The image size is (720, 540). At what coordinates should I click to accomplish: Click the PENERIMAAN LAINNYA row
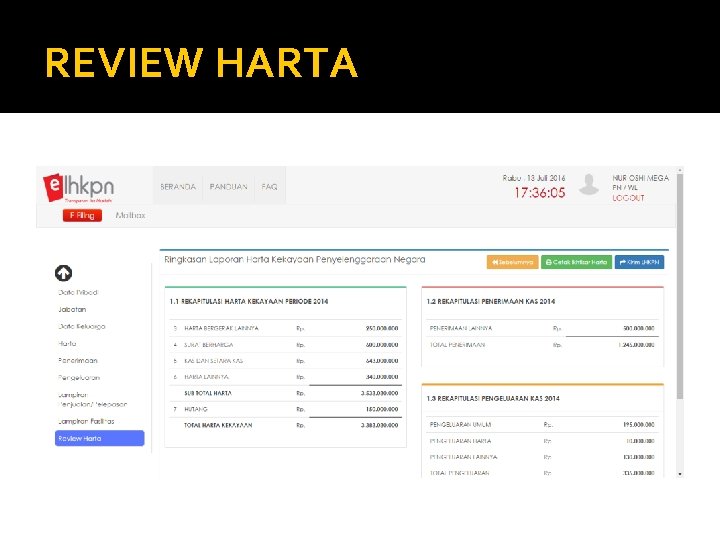tap(542, 328)
